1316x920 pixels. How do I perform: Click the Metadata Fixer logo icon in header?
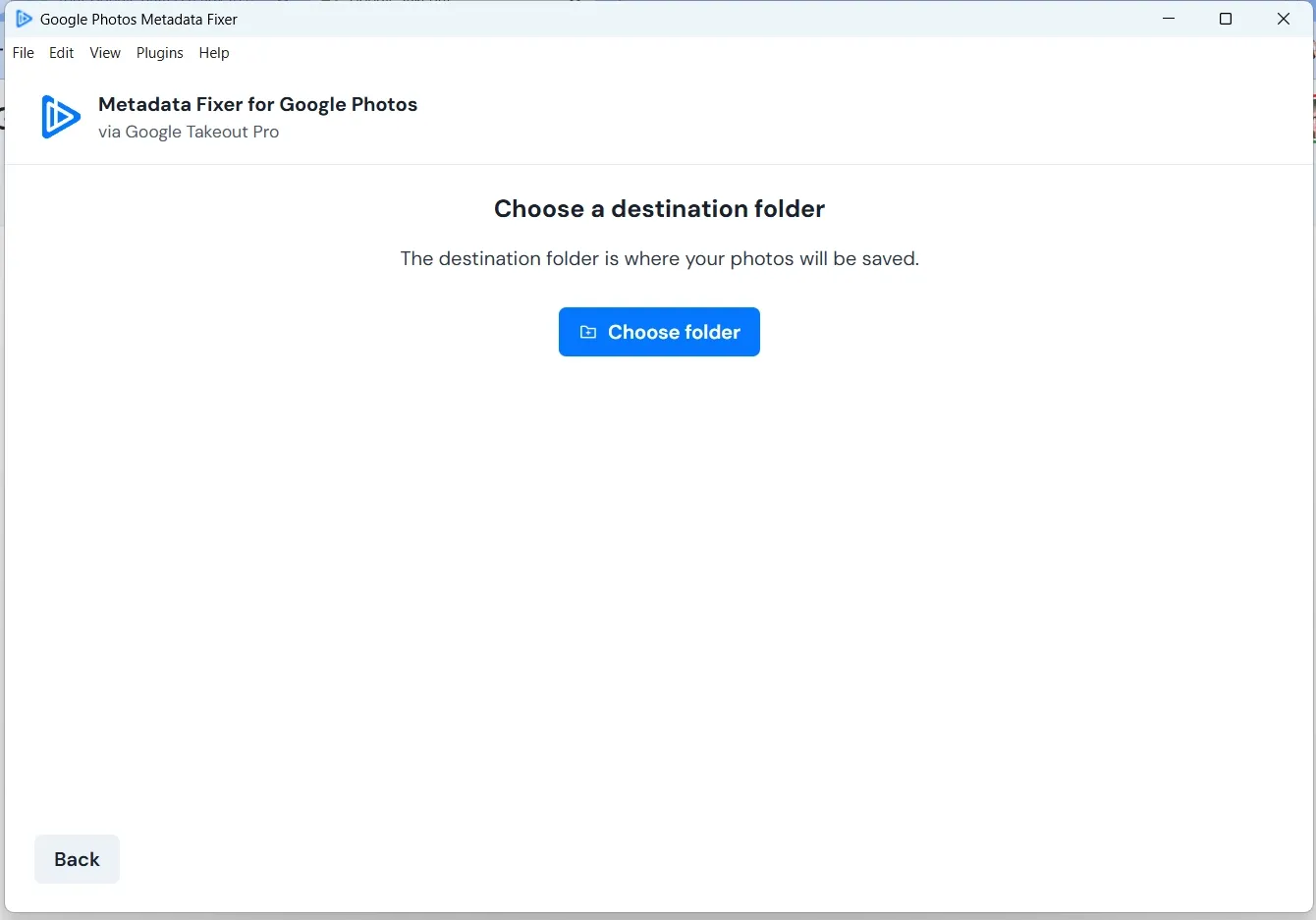click(x=61, y=118)
